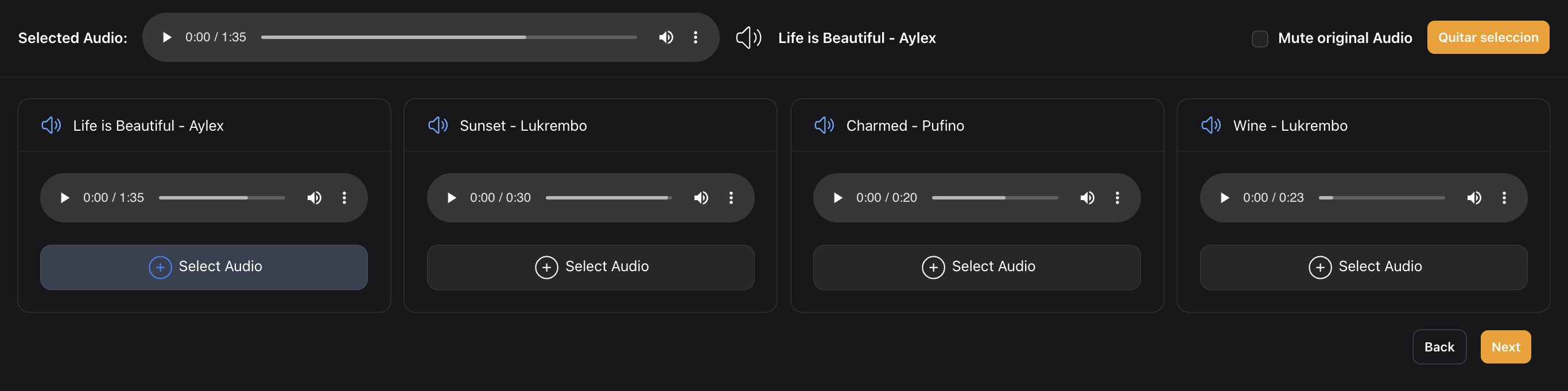1568x391 pixels.
Task: Mute volume in Life is Beautiful card
Action: pyautogui.click(x=314, y=198)
